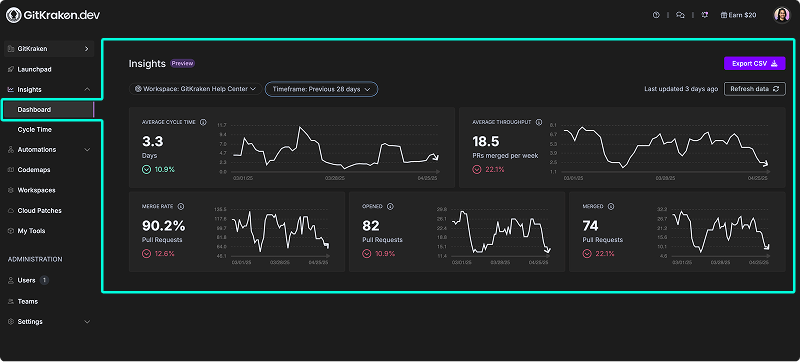
Task: Click the "PRs merged per week" label
Action: (x=505, y=156)
